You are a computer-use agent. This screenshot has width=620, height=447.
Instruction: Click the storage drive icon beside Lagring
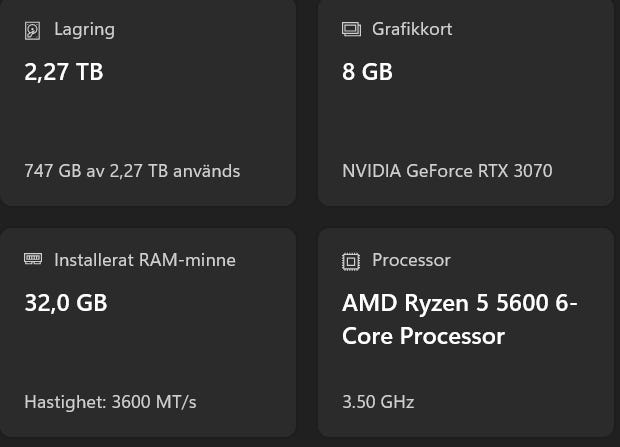33,30
